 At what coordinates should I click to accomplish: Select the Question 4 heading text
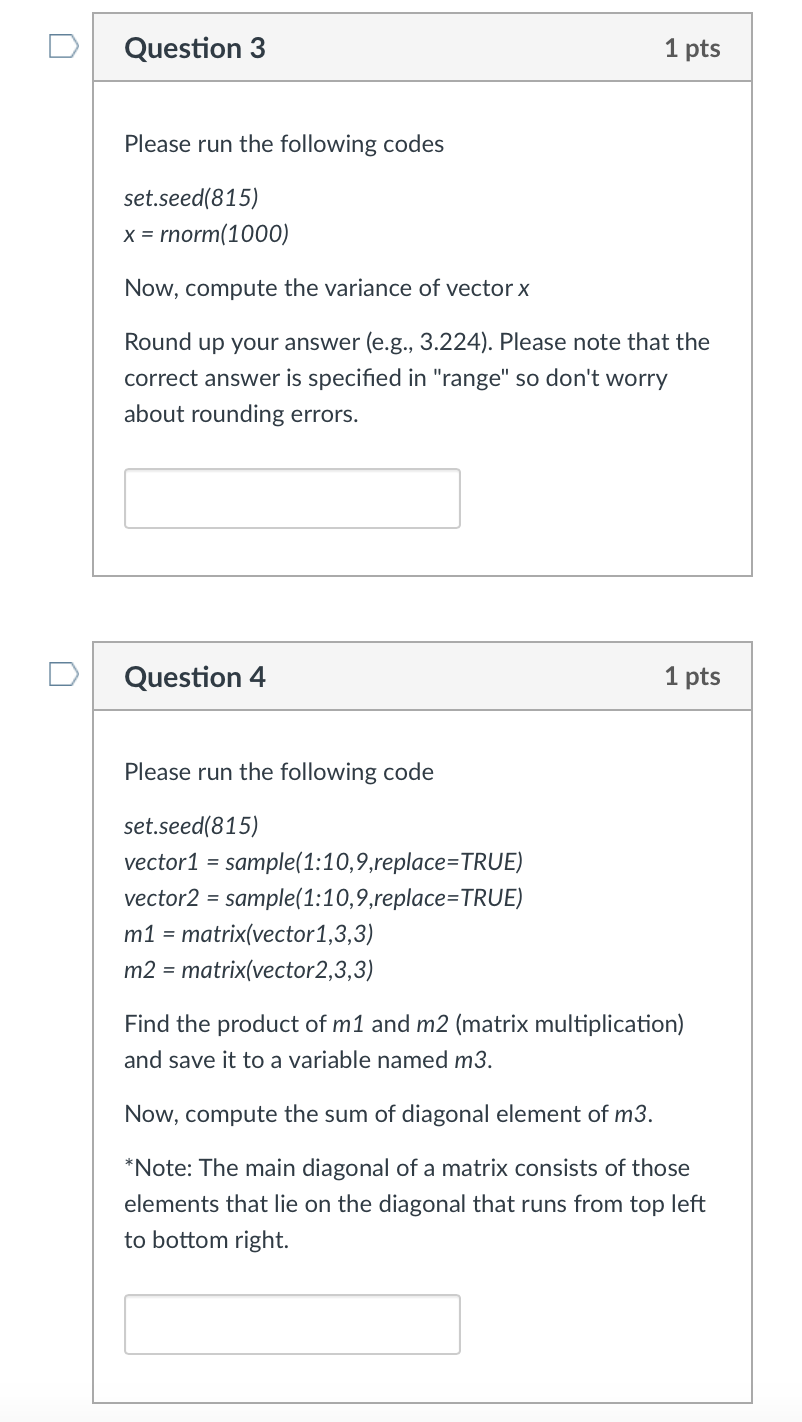pos(194,676)
